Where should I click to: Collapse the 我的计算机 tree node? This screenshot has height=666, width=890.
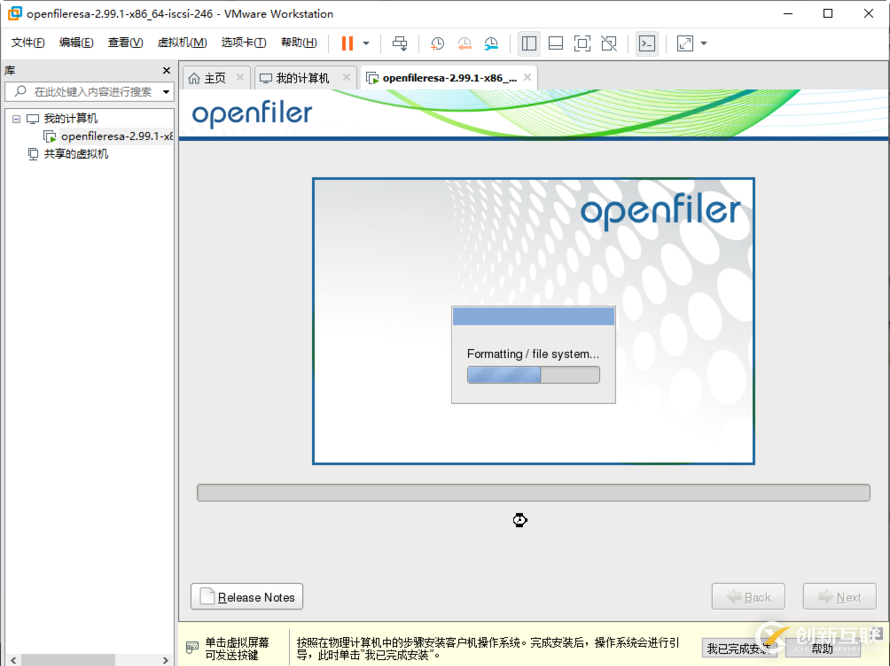click(x=16, y=119)
